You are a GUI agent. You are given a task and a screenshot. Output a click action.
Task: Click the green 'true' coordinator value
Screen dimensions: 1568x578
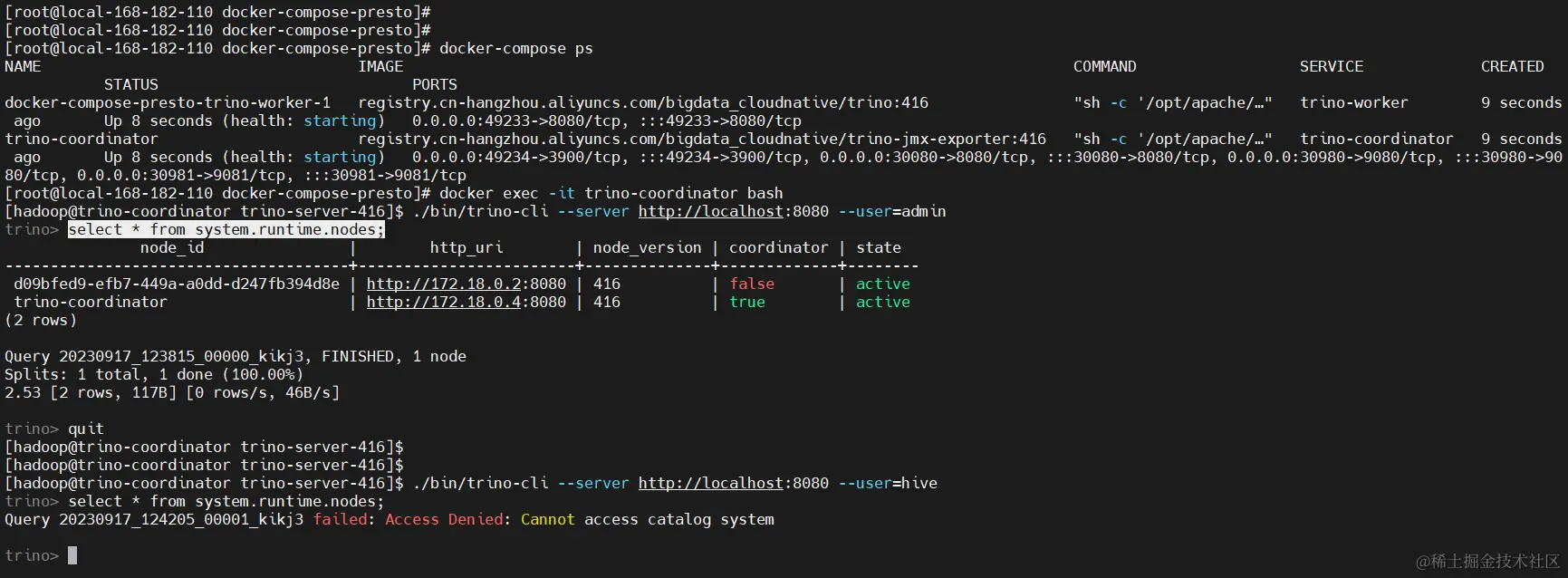[x=747, y=302]
